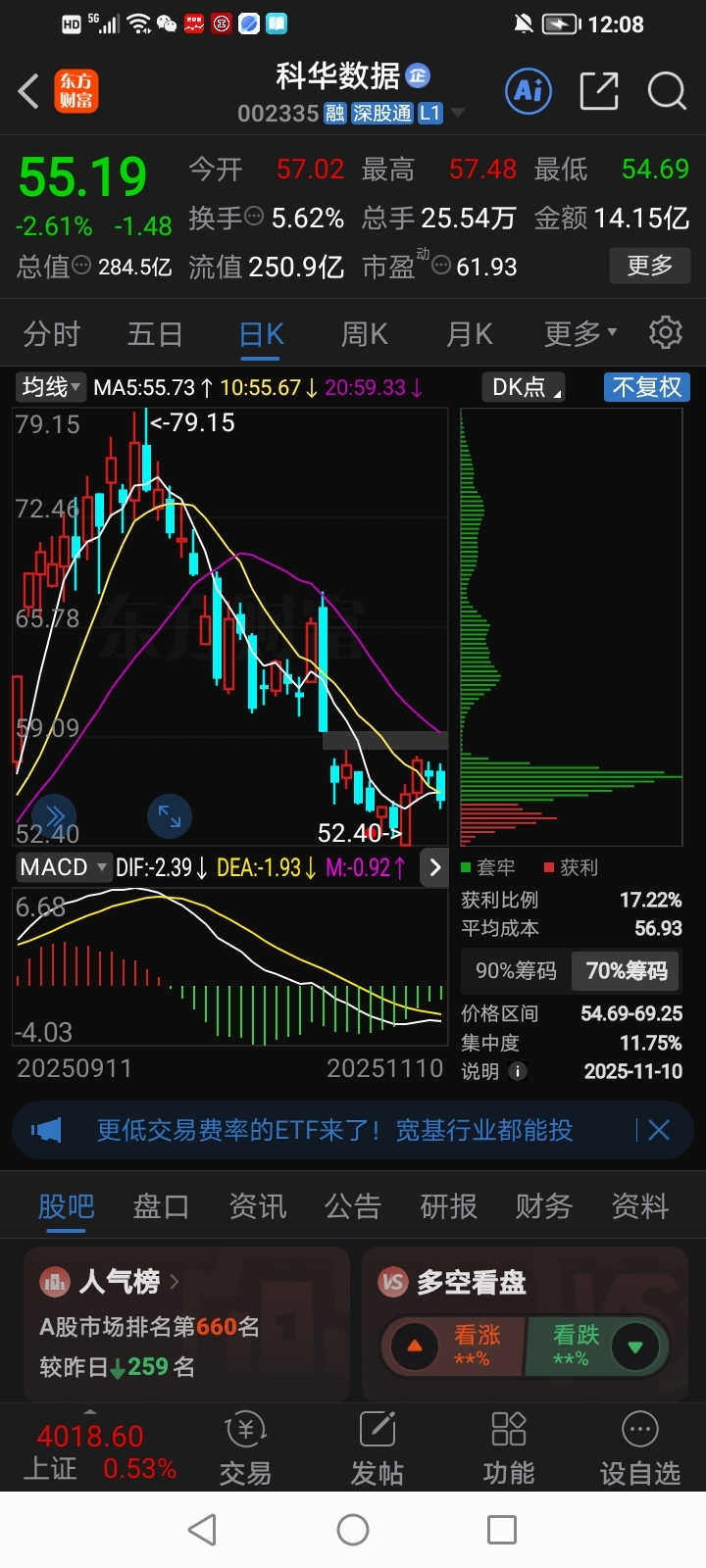Viewport: 706px width, 1568px height.
Task: Switch to 月K chart tab
Action: pyautogui.click(x=470, y=334)
